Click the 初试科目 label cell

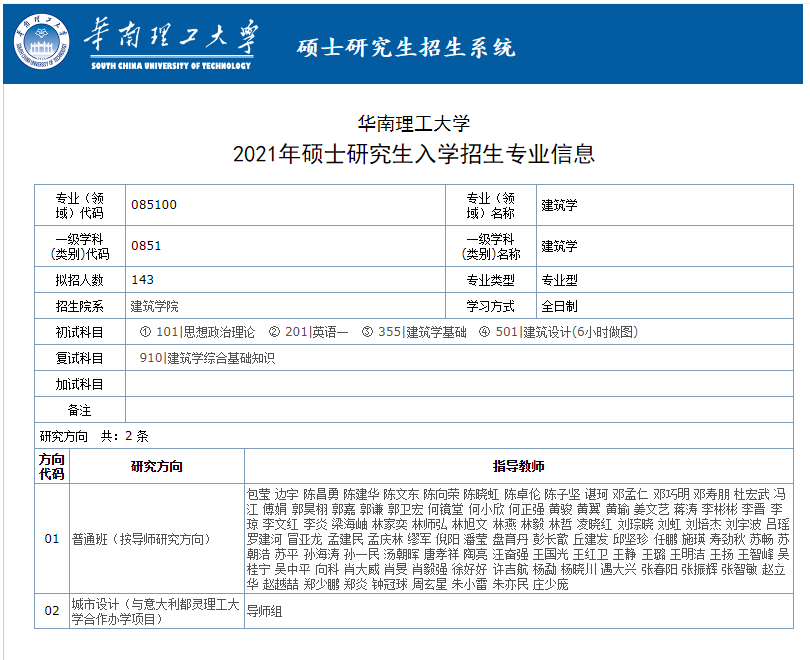pos(80,332)
